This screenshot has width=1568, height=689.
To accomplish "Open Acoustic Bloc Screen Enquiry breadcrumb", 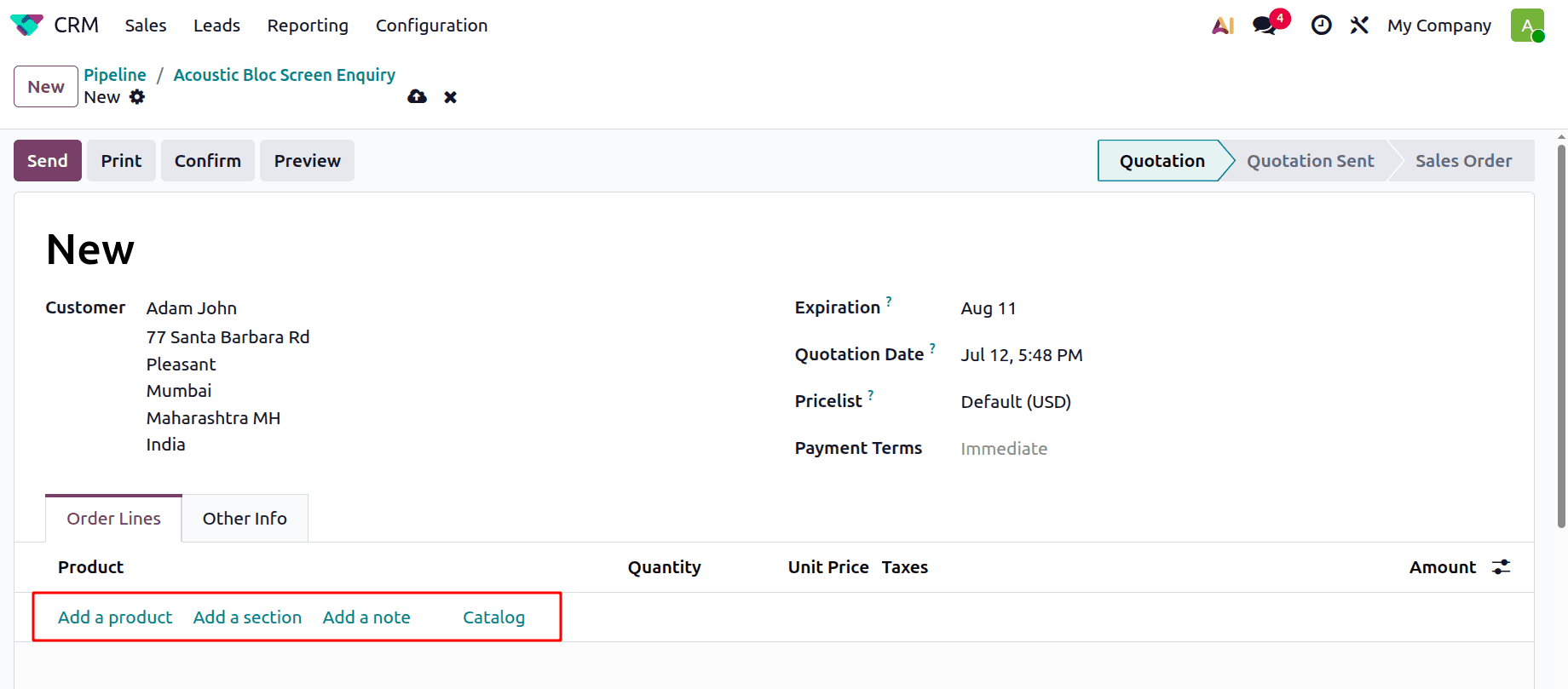I will click(285, 75).
